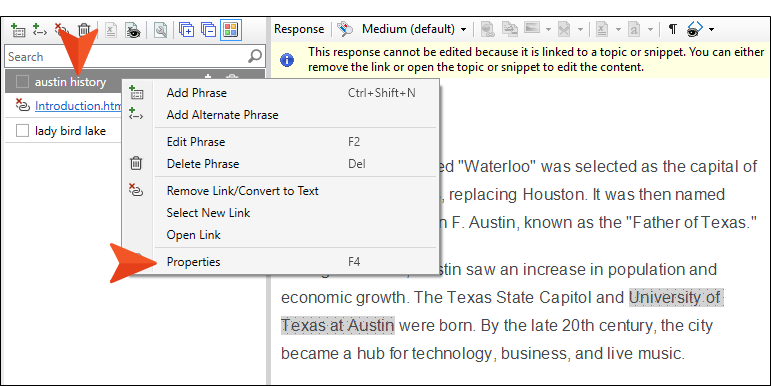This screenshot has width=771, height=386.
Task: Click the magnifier icon in Search box
Action: point(255,56)
